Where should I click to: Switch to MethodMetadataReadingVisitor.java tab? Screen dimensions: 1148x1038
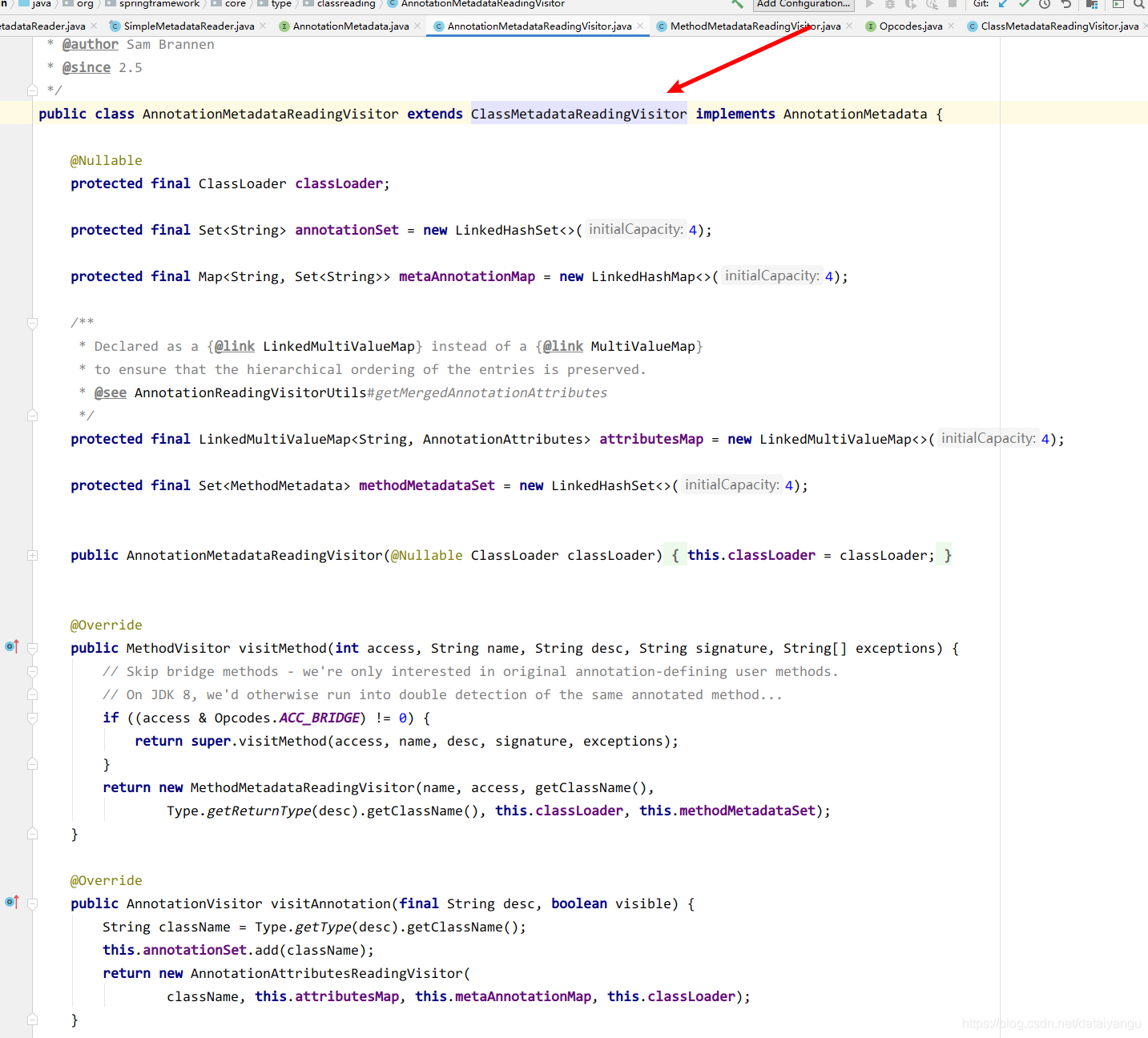pyautogui.click(x=755, y=26)
